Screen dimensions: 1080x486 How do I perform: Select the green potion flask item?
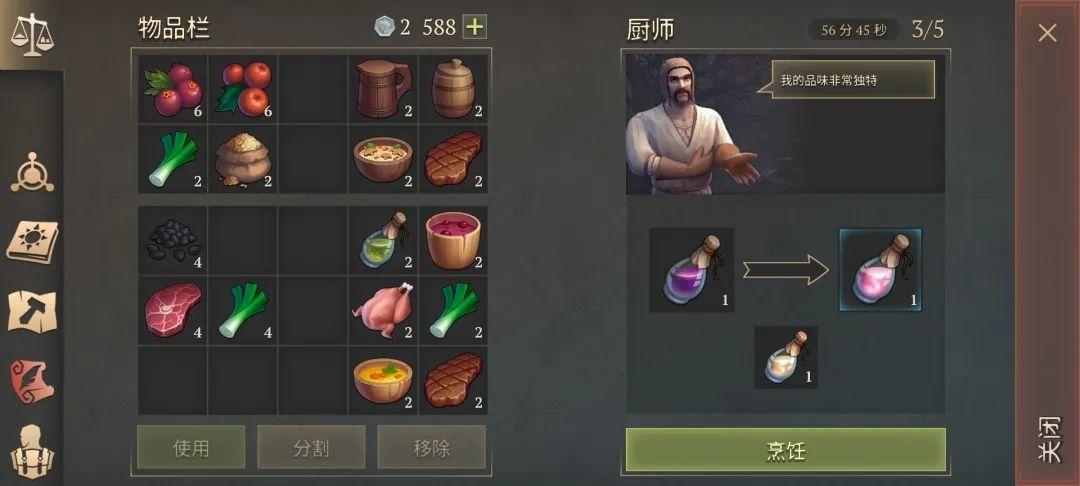(383, 240)
